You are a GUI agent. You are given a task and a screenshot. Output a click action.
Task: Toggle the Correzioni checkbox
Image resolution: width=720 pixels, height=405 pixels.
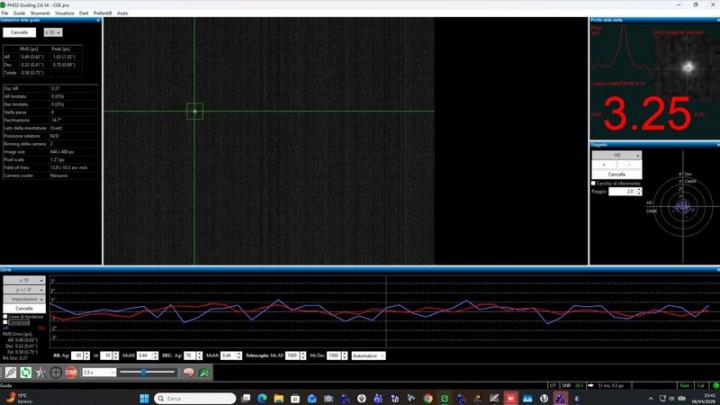click(5, 322)
